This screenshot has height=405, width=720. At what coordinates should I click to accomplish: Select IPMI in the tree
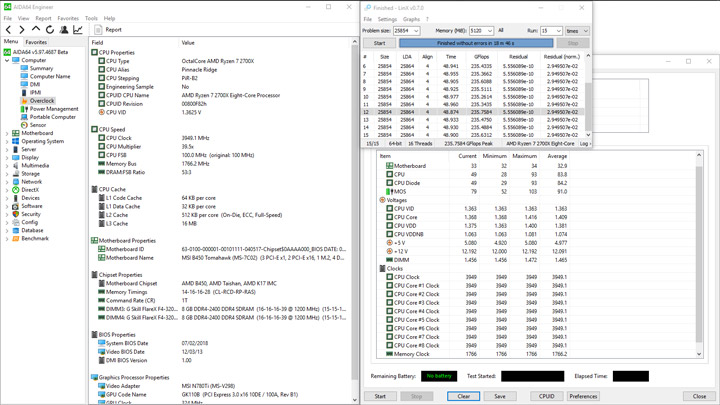(x=35, y=92)
